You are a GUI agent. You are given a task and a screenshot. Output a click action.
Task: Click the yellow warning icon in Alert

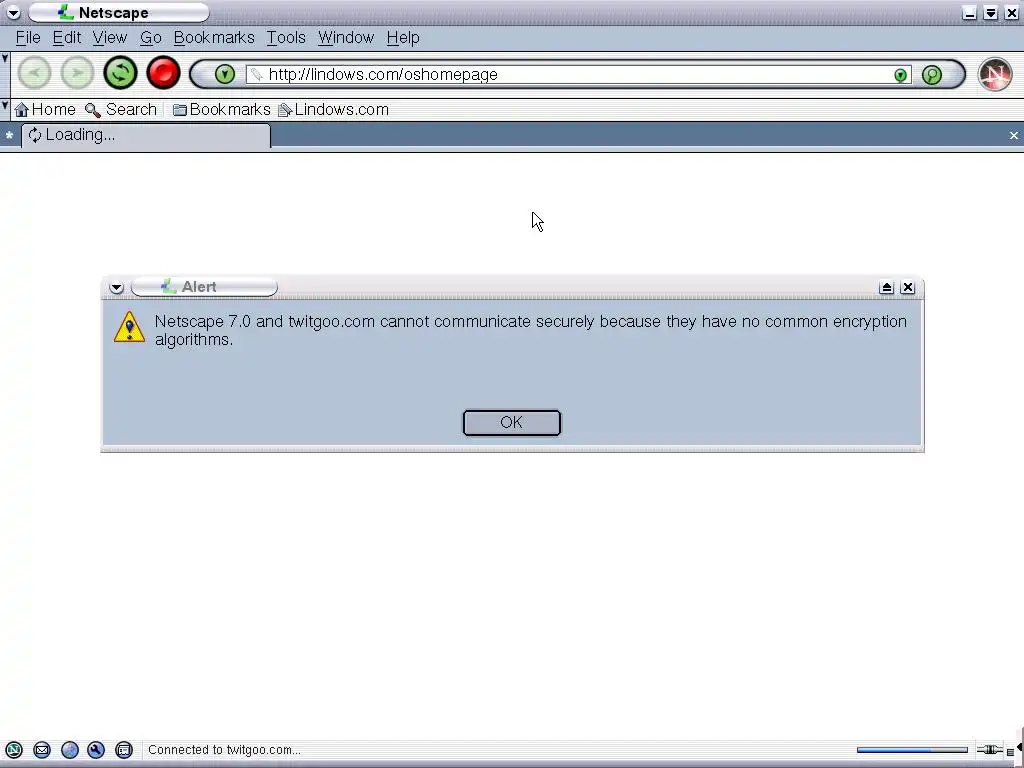[x=129, y=327]
